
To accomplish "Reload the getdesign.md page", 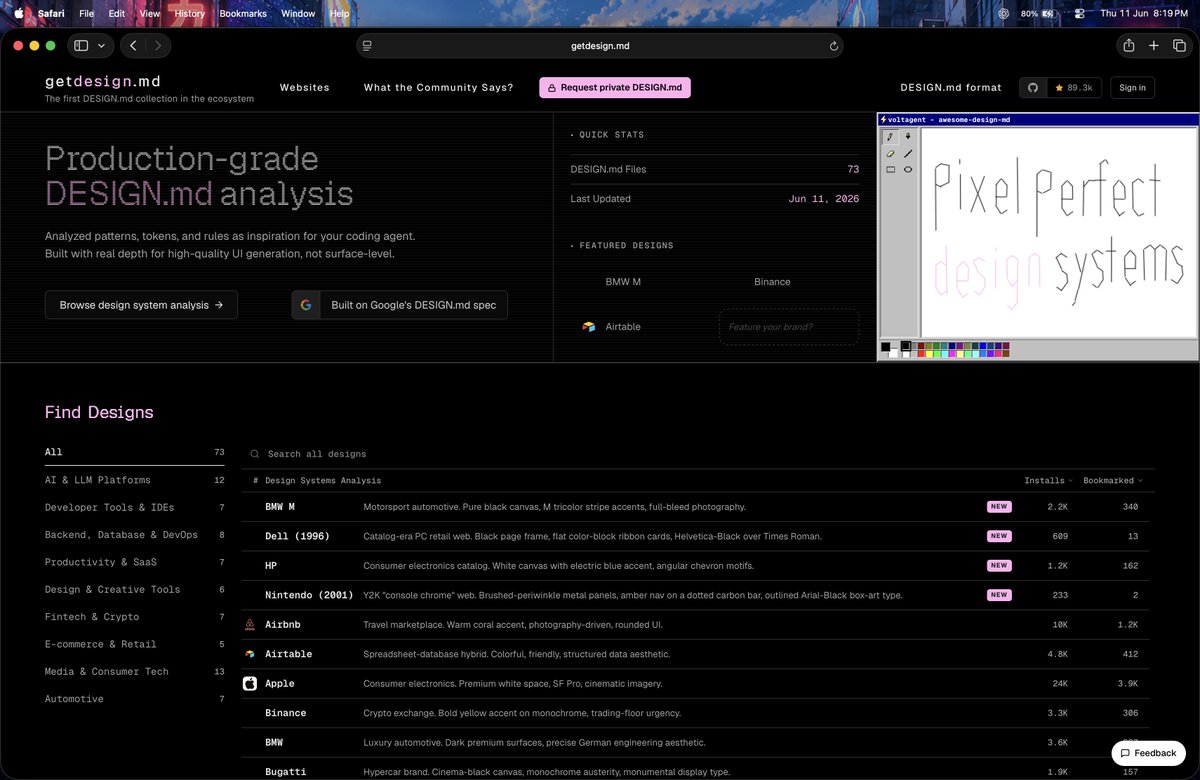I will [833, 46].
